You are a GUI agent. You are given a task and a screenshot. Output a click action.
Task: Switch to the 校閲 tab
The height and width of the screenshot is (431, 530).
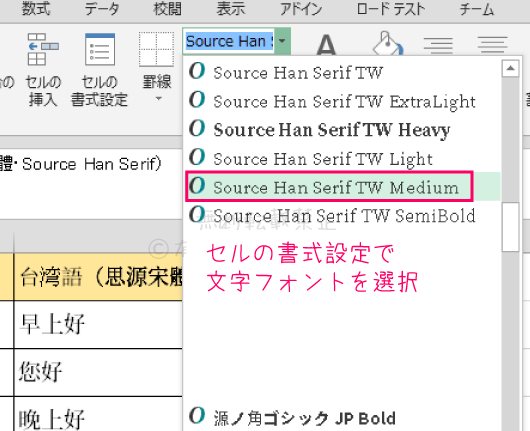pos(168,9)
